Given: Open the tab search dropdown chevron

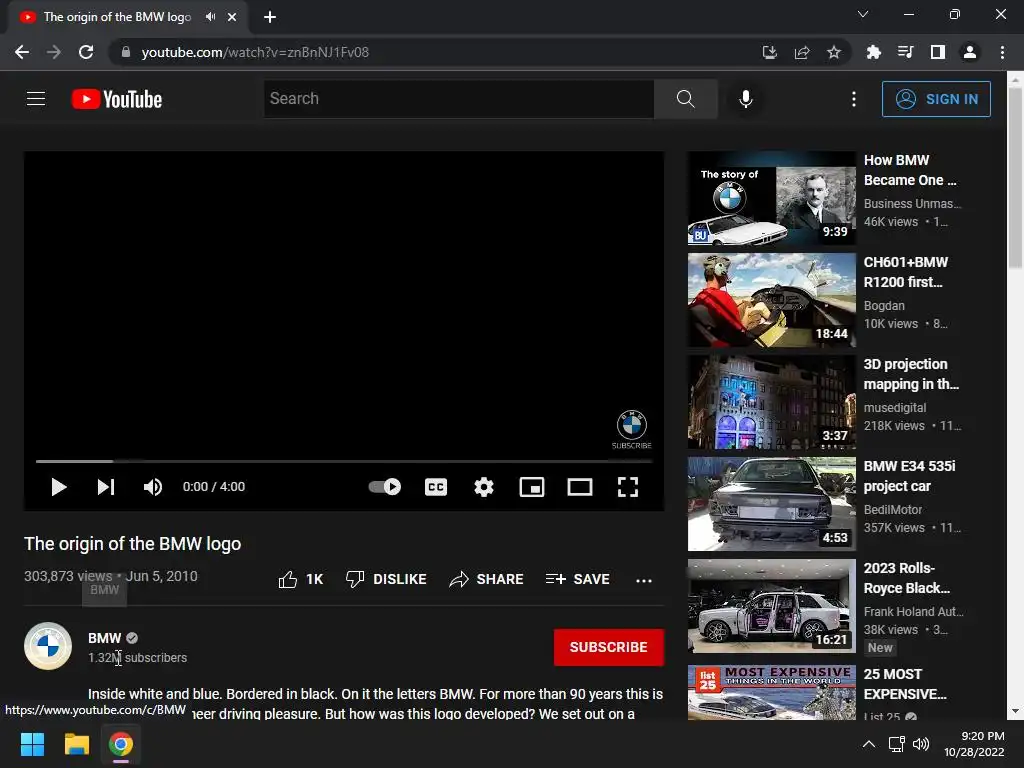Looking at the screenshot, I should point(863,14).
